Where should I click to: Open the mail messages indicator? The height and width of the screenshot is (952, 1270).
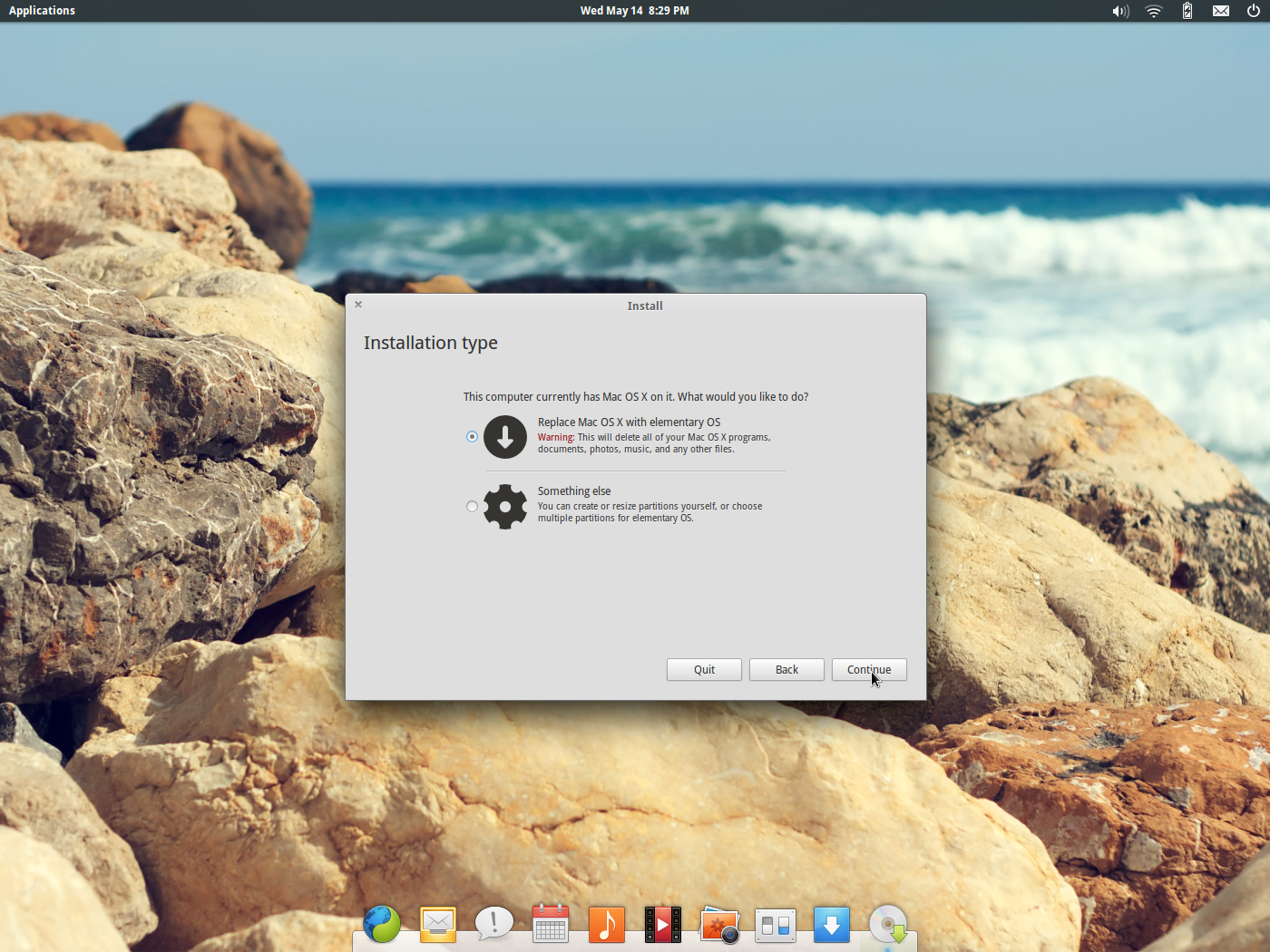pos(1221,11)
